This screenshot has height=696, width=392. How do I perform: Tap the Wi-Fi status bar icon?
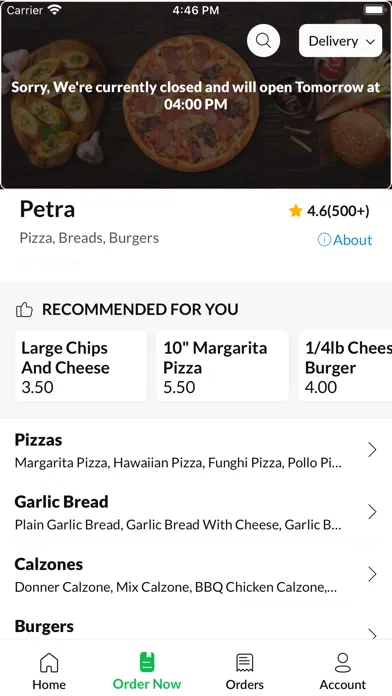[x=55, y=10]
